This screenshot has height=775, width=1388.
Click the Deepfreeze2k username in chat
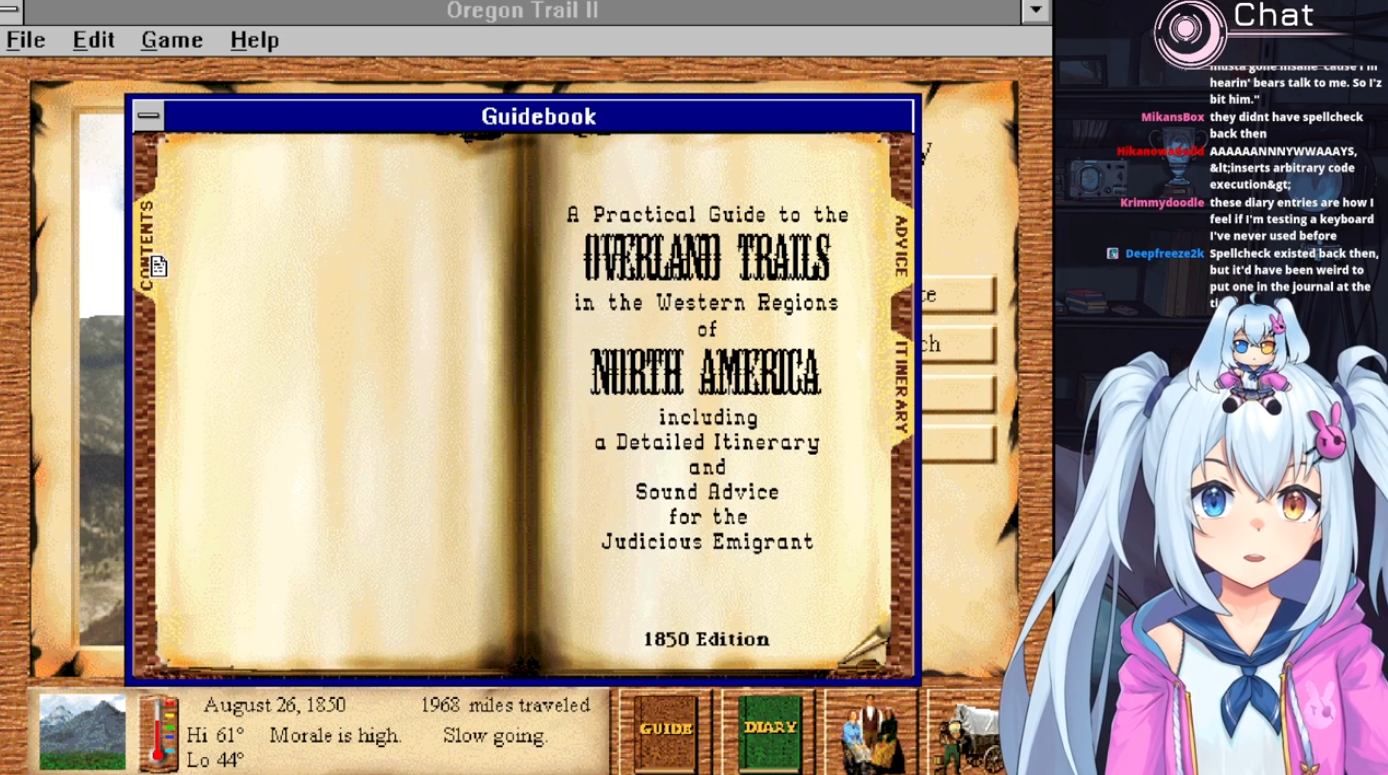1164,253
